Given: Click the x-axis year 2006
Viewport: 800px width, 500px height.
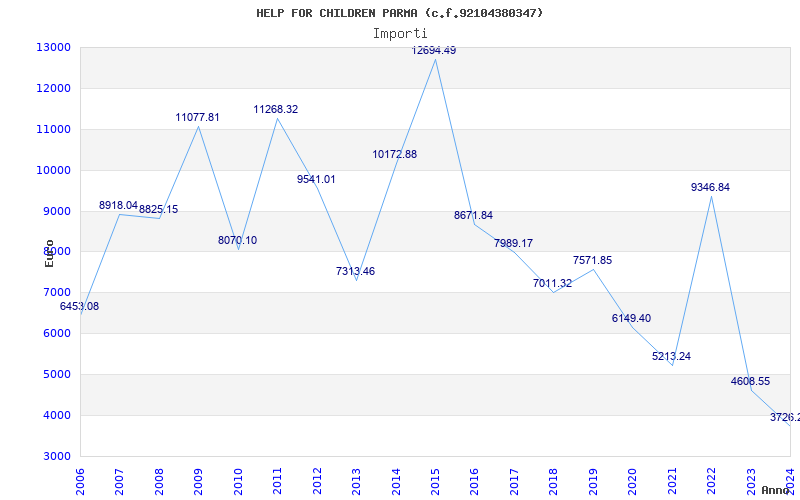Looking at the screenshot, I should (80, 481).
